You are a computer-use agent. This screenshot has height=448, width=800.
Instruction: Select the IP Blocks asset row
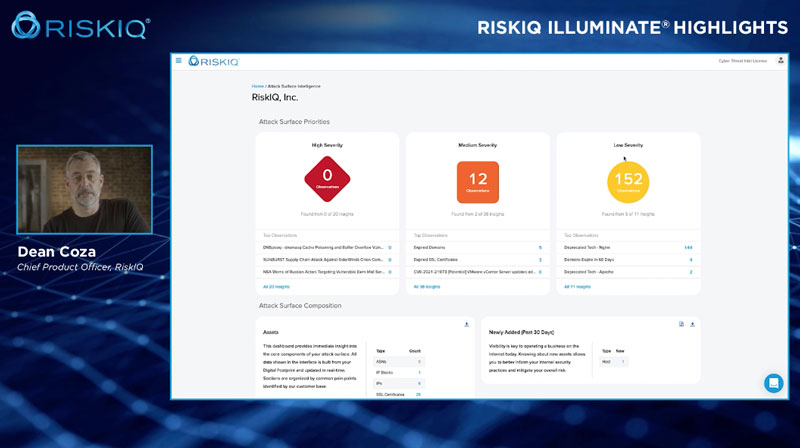[398, 372]
